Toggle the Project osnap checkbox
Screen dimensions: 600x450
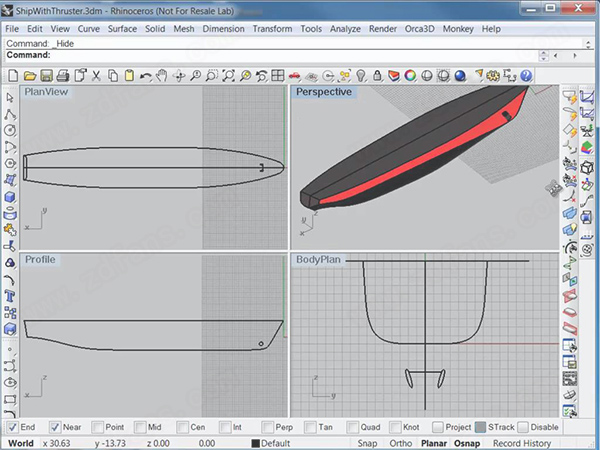click(436, 427)
